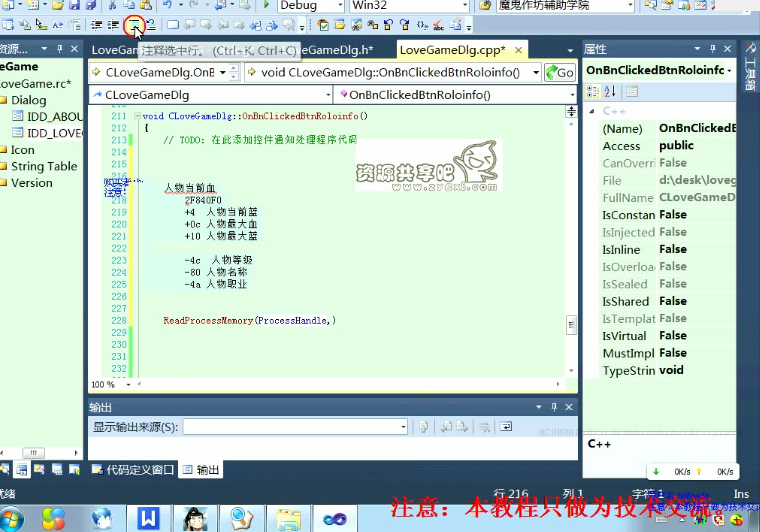Select IDD_ABOU dialog resource
Viewport: 760px width, 532px height.
pos(54,117)
